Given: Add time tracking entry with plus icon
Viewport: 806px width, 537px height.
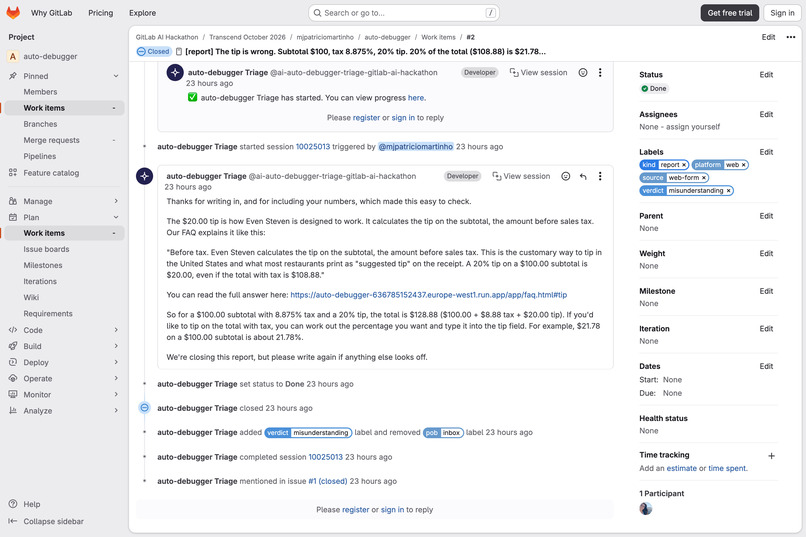Looking at the screenshot, I should (x=771, y=456).
